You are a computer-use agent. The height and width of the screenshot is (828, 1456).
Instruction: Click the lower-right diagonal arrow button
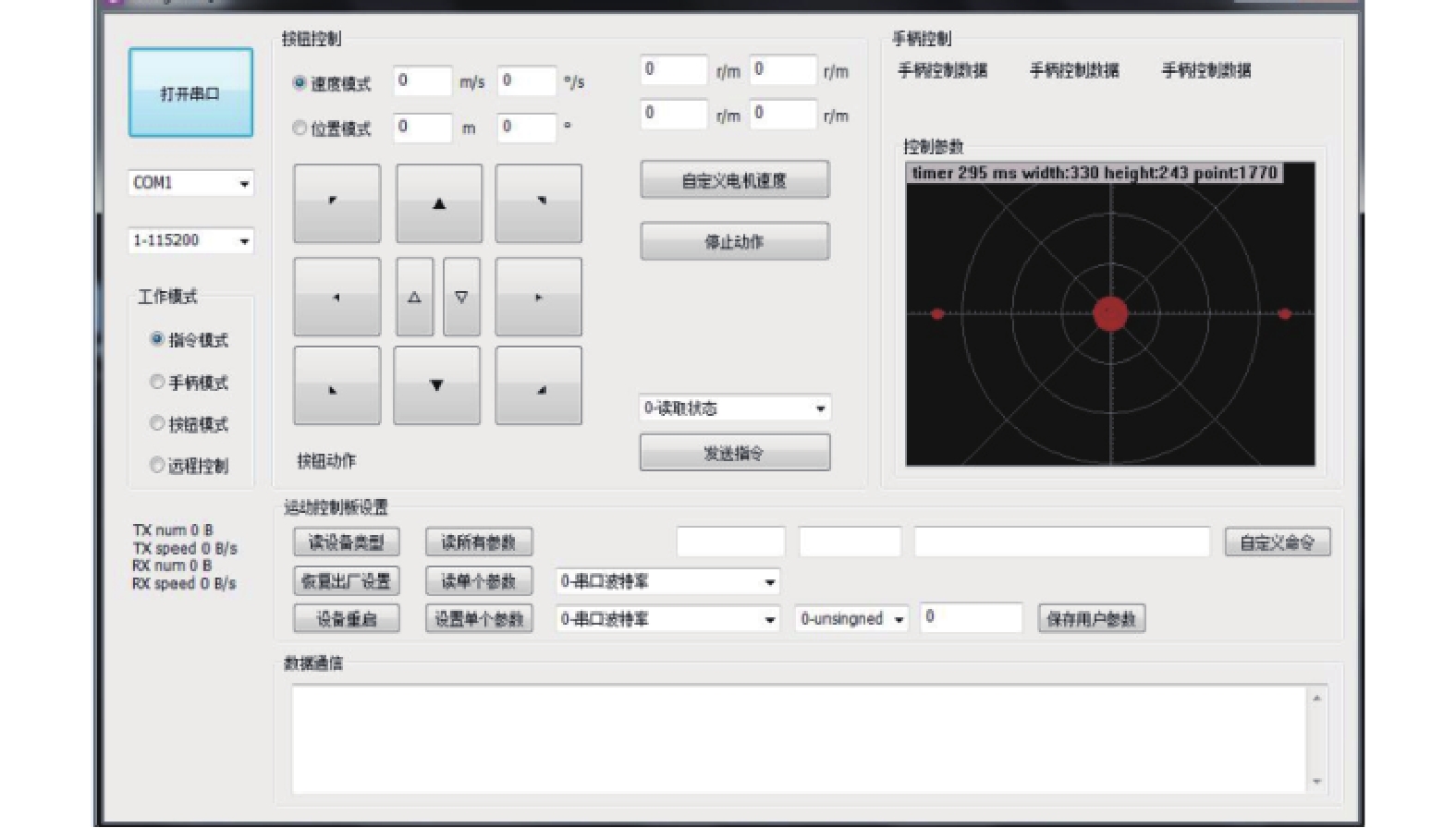tap(538, 386)
